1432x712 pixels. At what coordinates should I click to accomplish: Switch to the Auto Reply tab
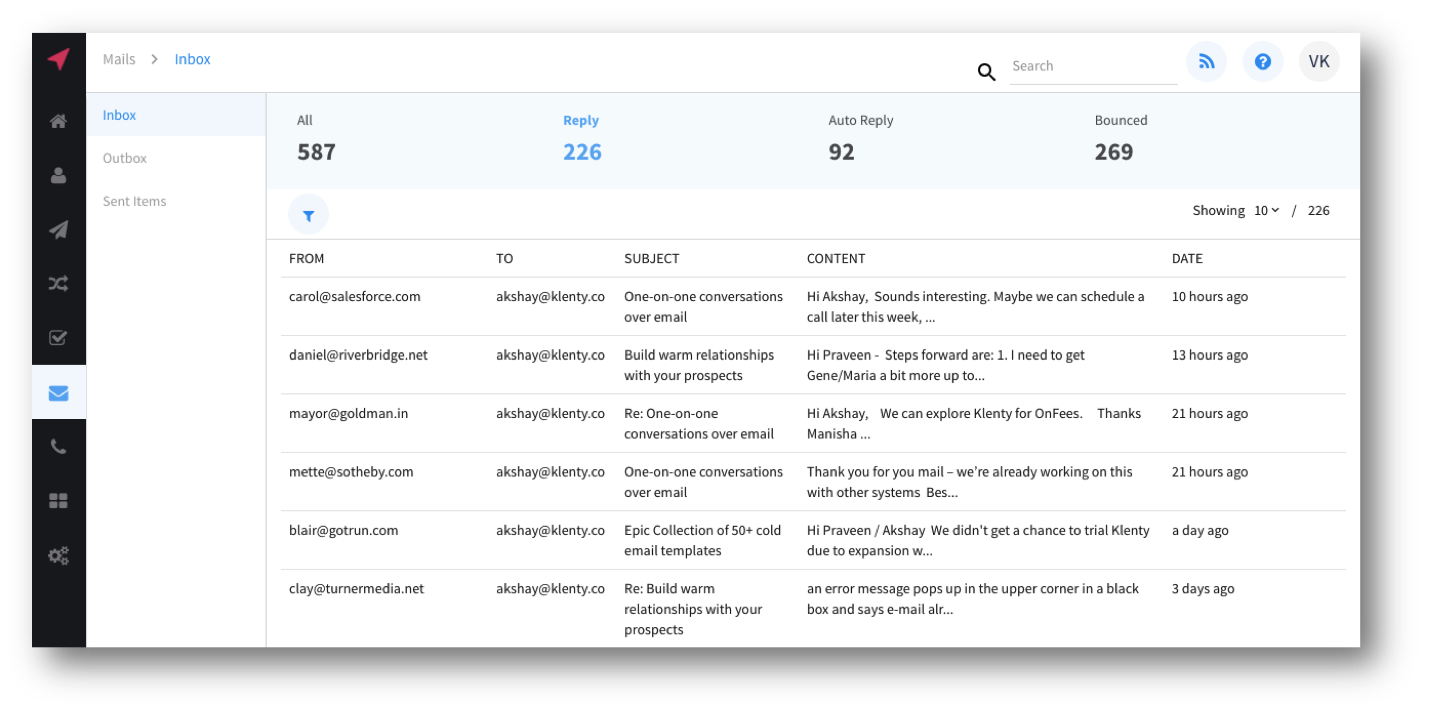coord(860,137)
